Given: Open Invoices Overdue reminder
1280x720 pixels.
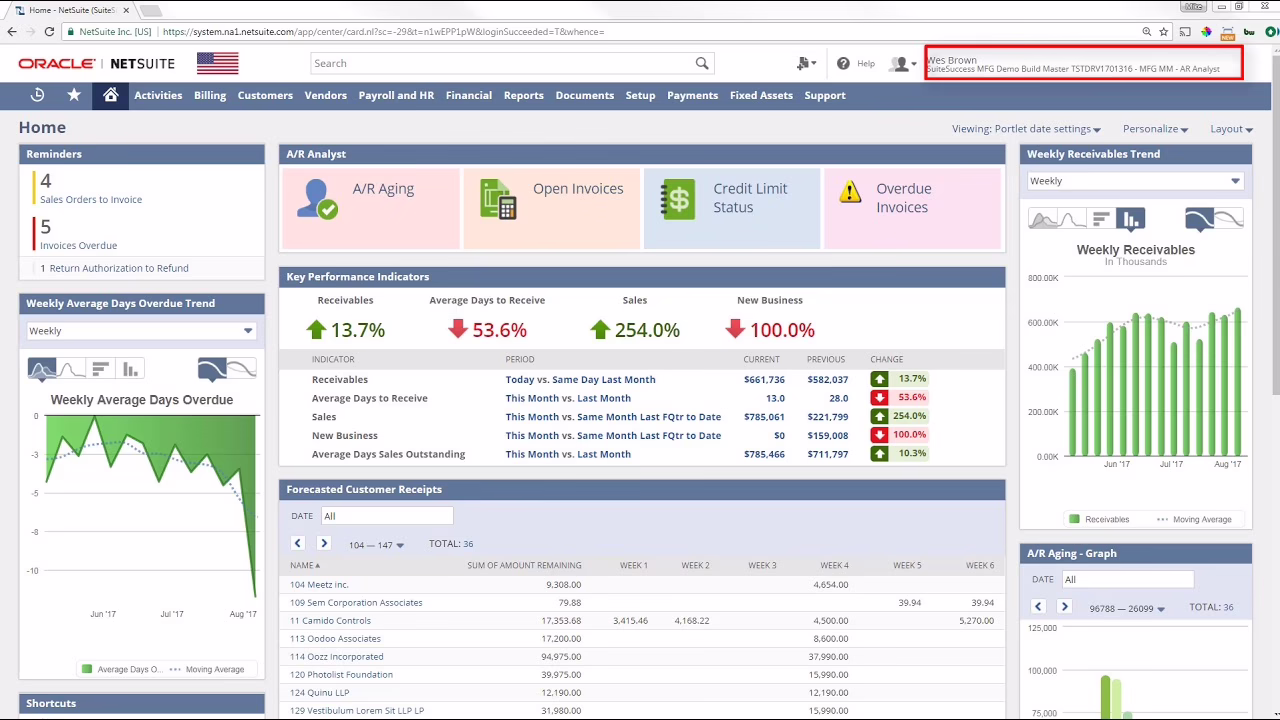Looking at the screenshot, I should tap(78, 245).
